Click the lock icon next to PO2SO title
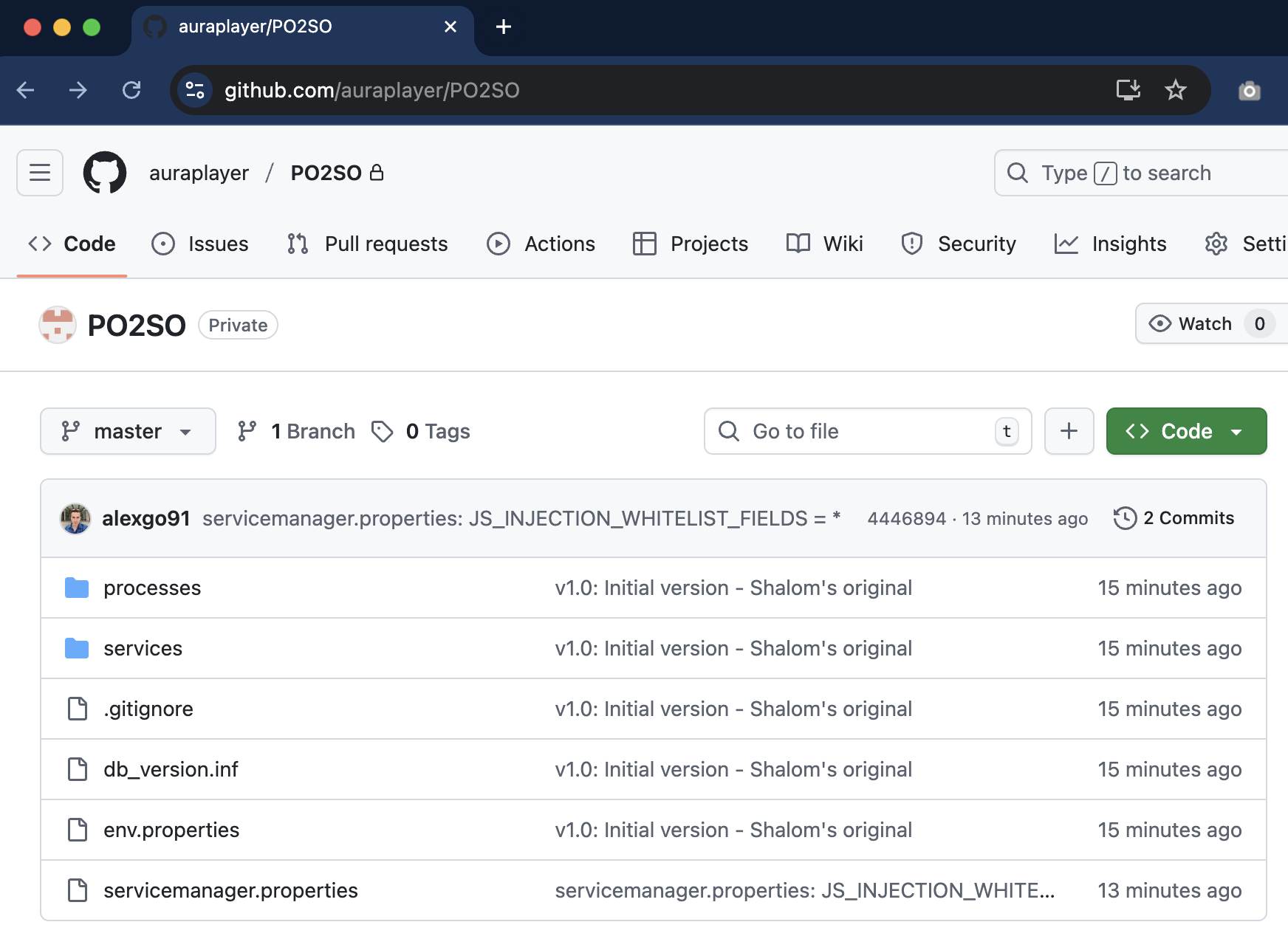 377,172
